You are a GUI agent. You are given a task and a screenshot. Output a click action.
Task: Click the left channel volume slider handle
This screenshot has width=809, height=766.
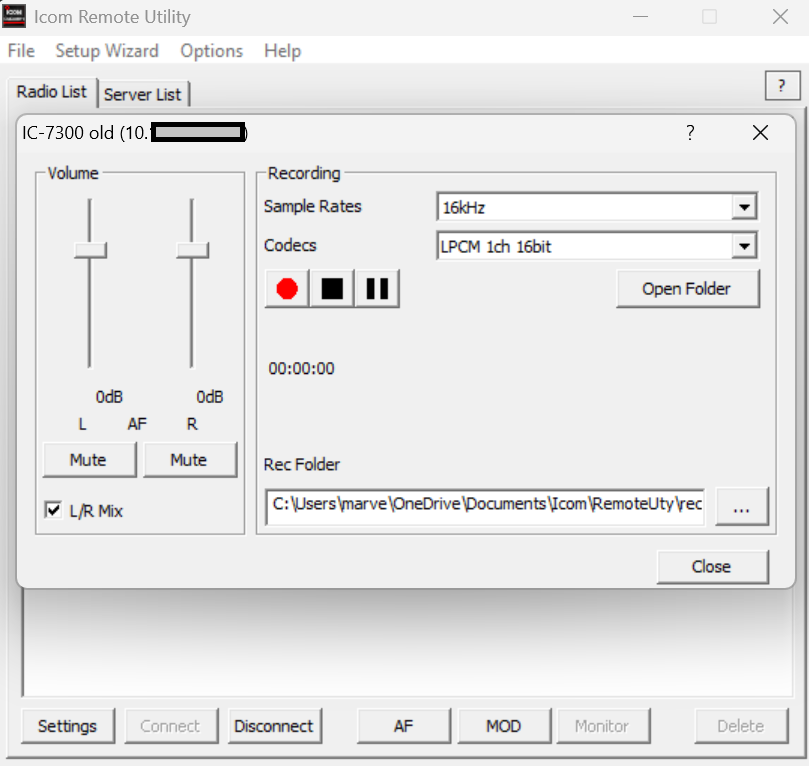coord(90,249)
